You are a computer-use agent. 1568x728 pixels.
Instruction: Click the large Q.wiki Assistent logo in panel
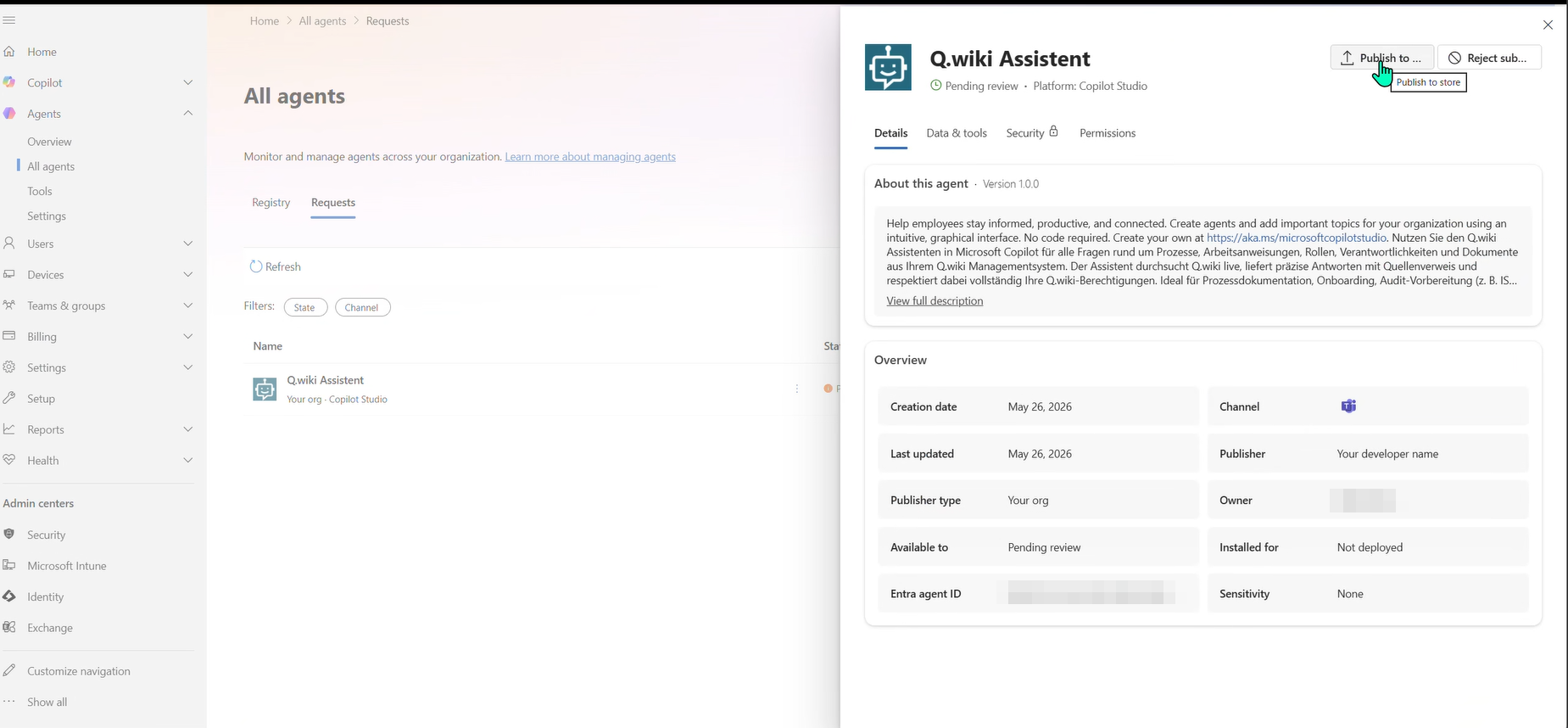point(888,68)
